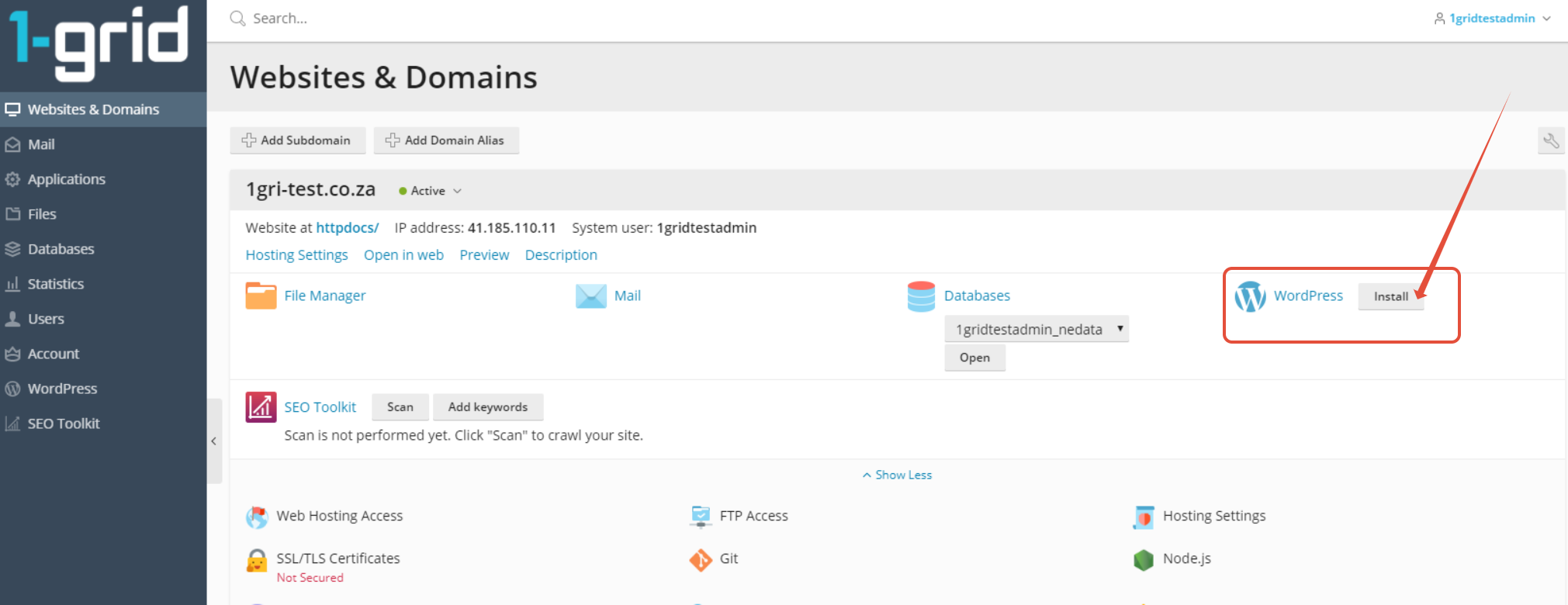The width and height of the screenshot is (1568, 605).
Task: Click the search magnifier icon
Action: tap(237, 18)
